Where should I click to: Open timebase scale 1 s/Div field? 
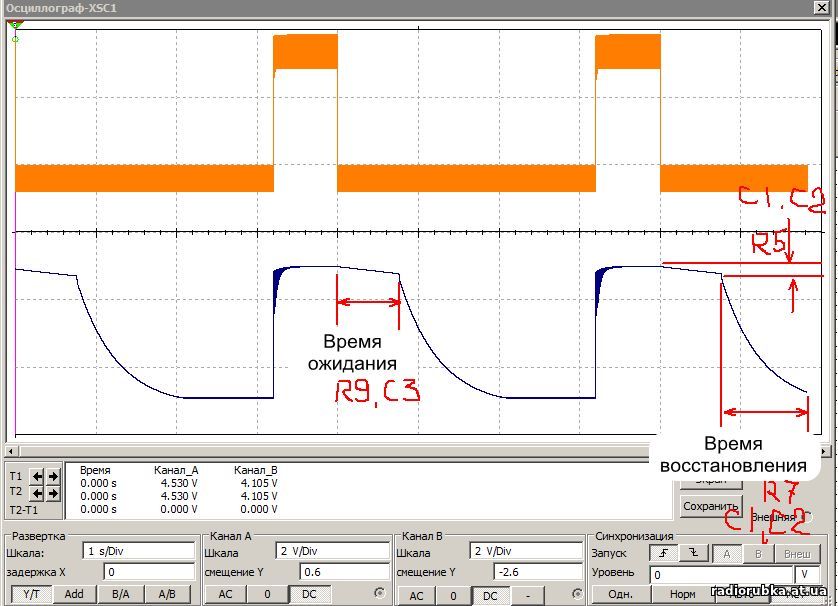[x=140, y=551]
